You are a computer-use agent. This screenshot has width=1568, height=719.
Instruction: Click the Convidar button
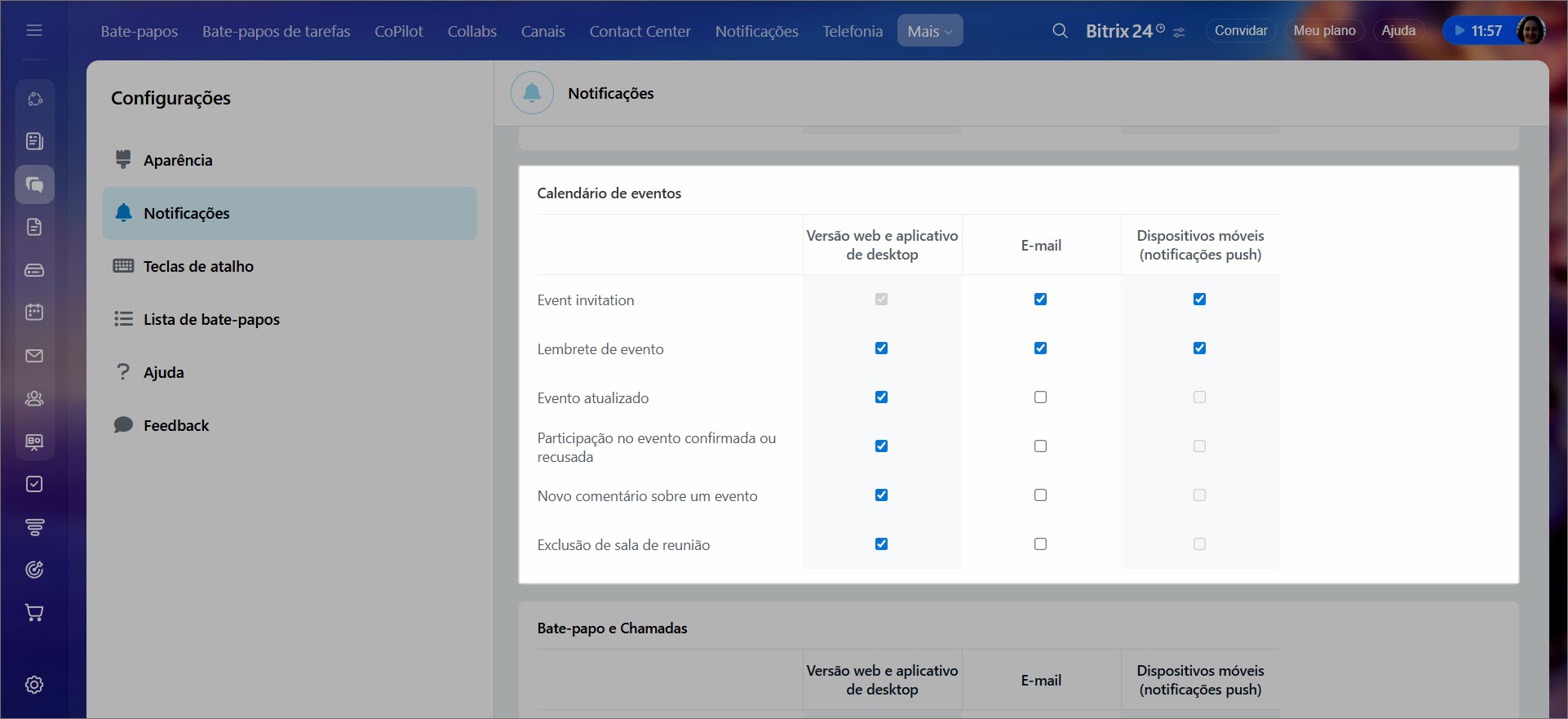click(1240, 31)
